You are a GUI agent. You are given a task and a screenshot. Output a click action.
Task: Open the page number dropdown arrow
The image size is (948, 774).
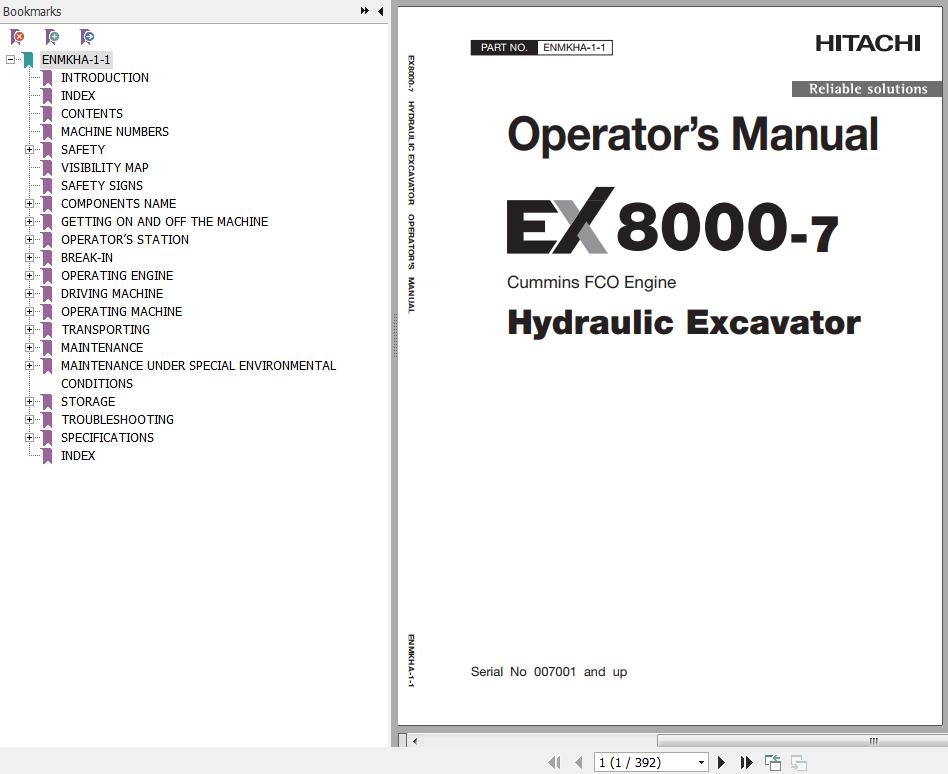click(x=701, y=763)
